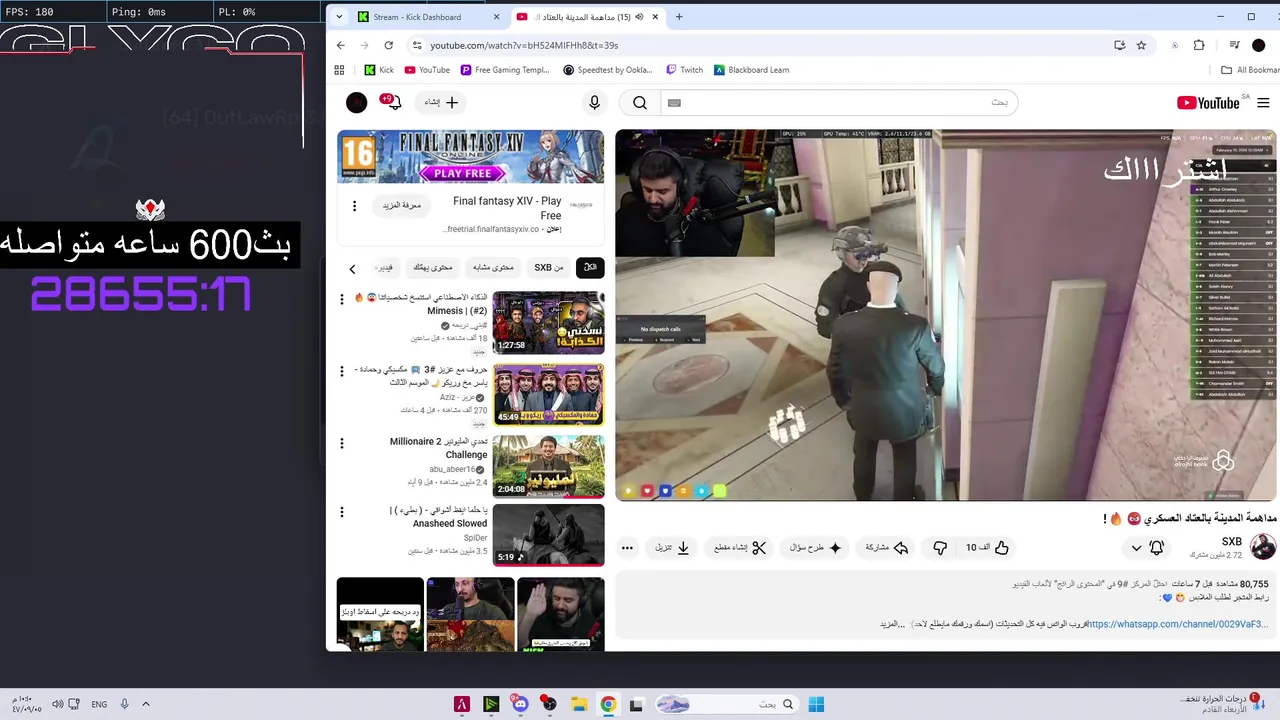Open Anasheed Slowed video thumbnail
This screenshot has height=720, width=1280.
(548, 535)
